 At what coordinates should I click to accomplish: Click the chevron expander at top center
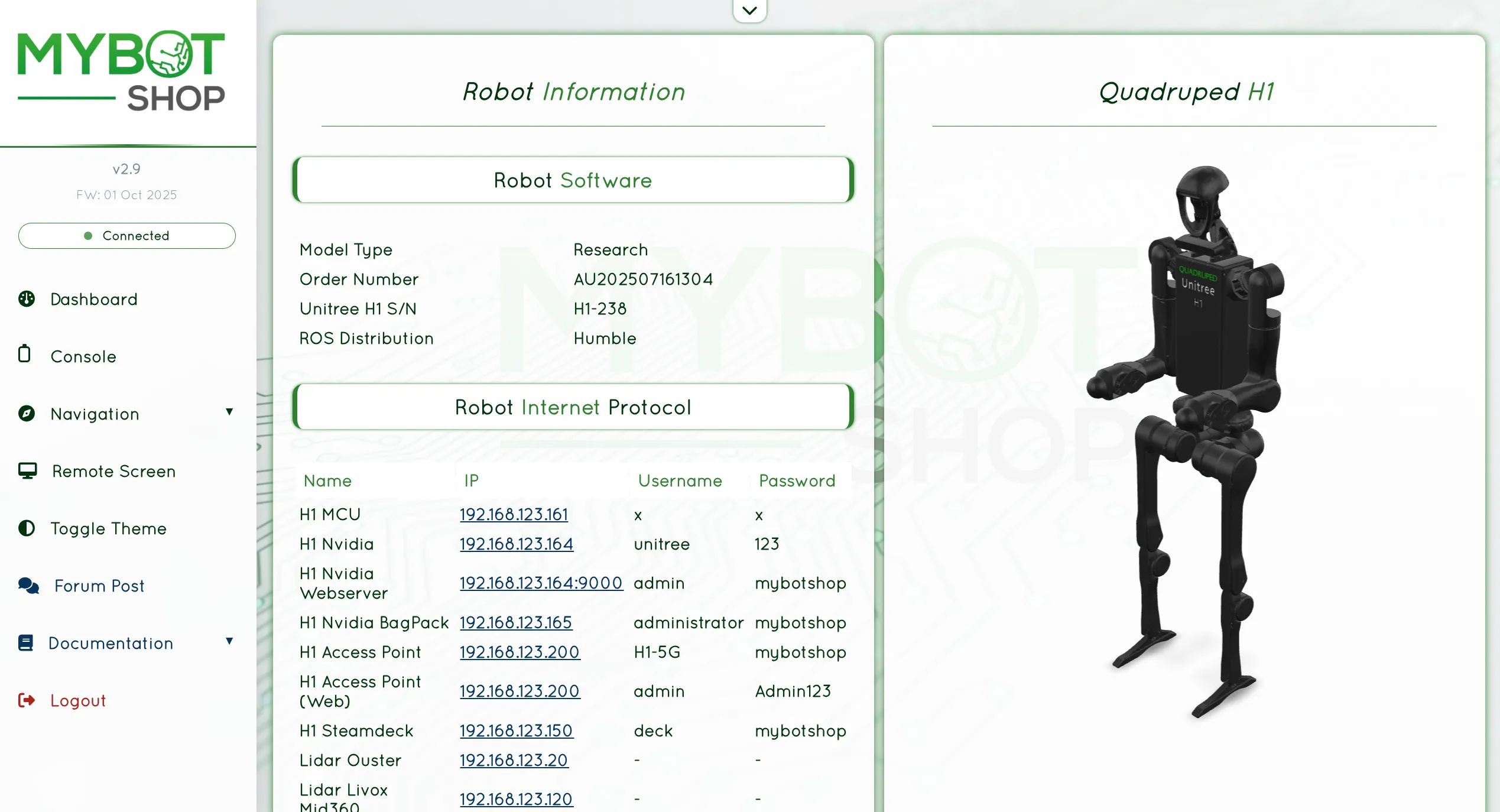tap(749, 11)
